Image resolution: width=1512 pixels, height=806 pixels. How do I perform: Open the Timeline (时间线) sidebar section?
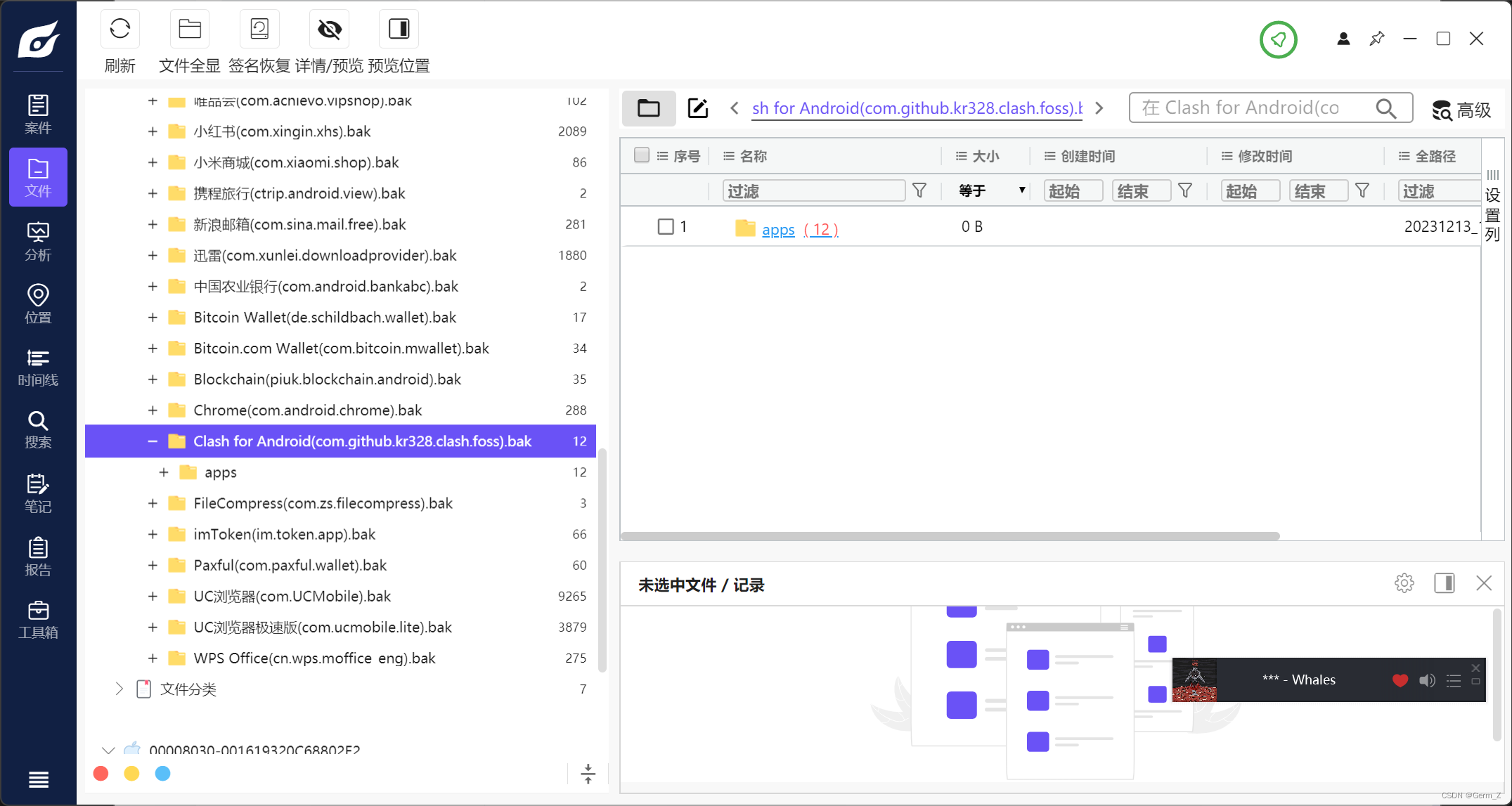click(x=38, y=367)
